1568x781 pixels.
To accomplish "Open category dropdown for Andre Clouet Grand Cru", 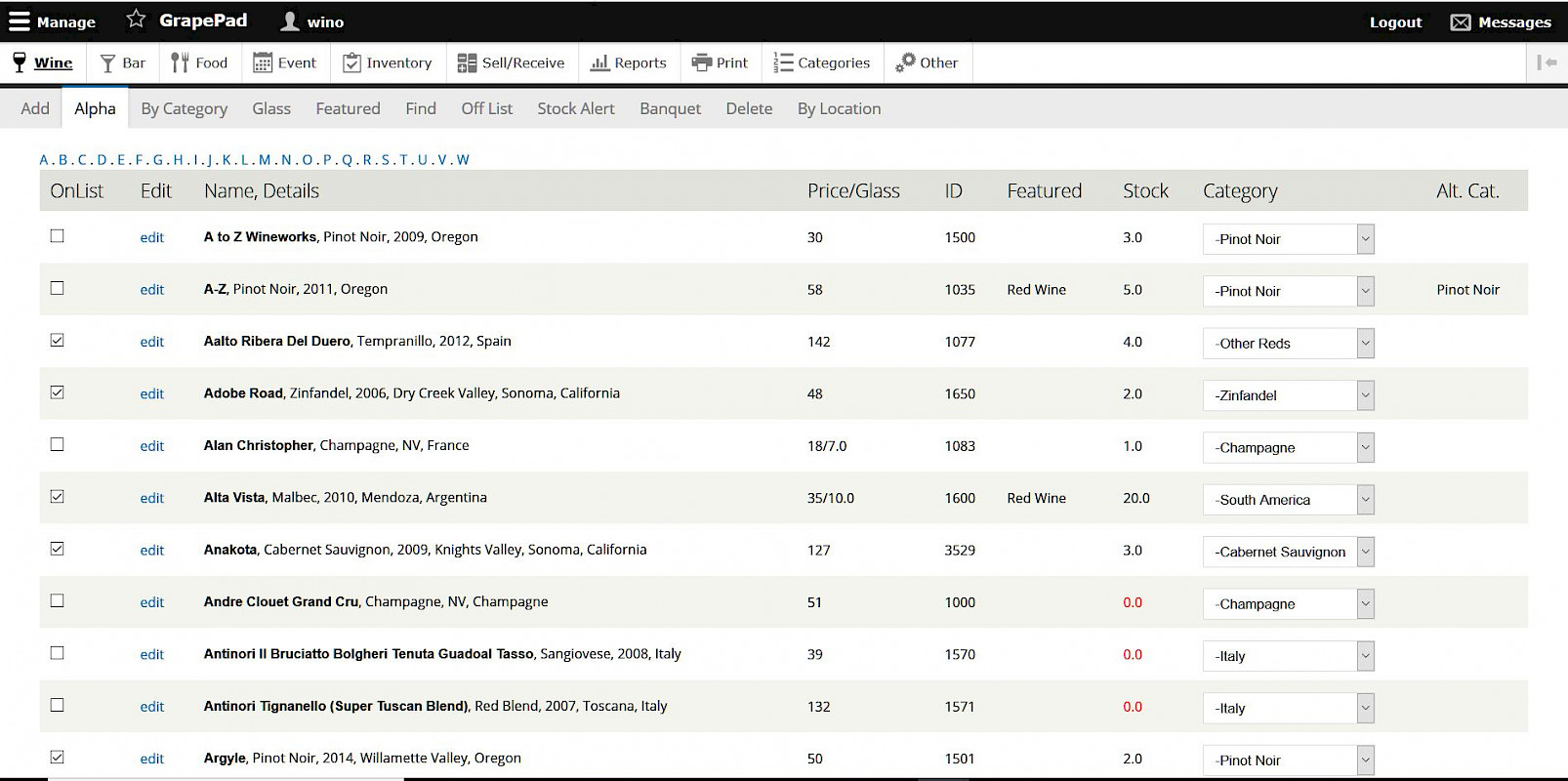I will point(1288,603).
